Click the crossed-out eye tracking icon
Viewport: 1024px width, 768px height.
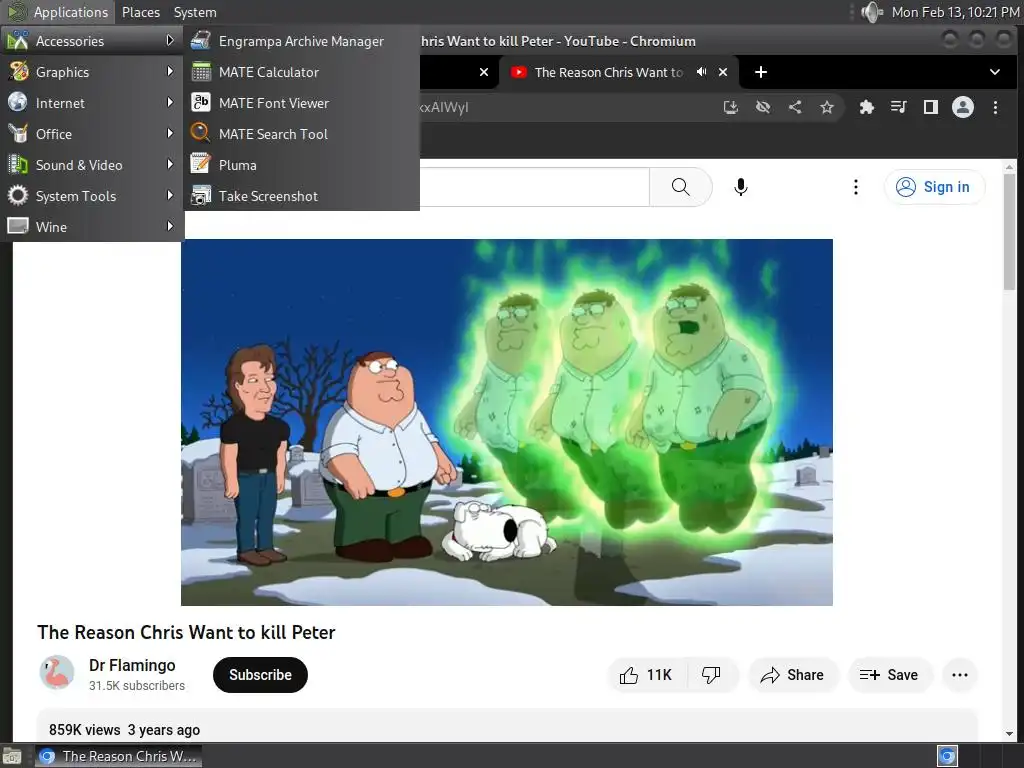pos(763,107)
